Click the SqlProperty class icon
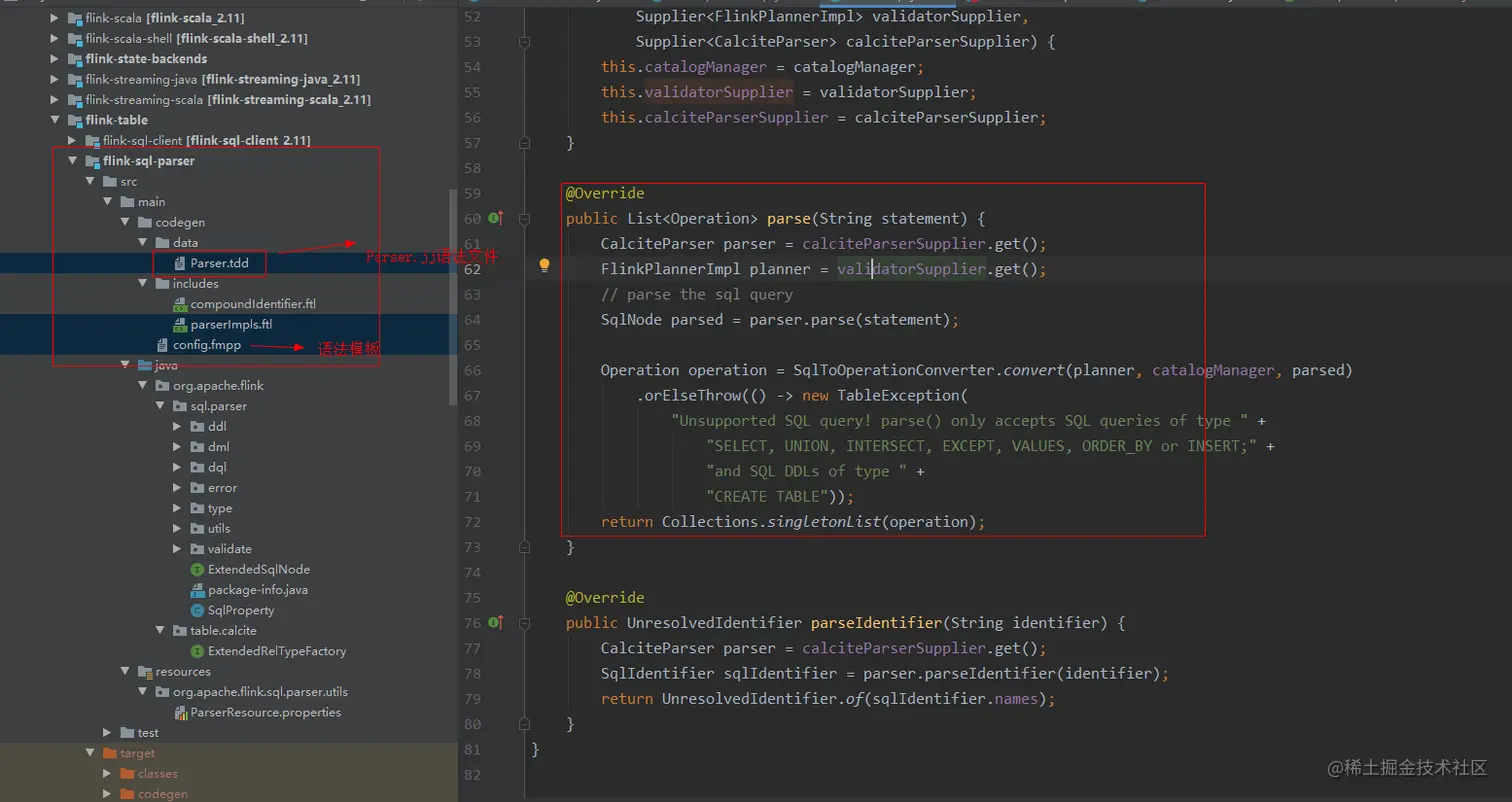This screenshot has height=802, width=1512. (197, 610)
